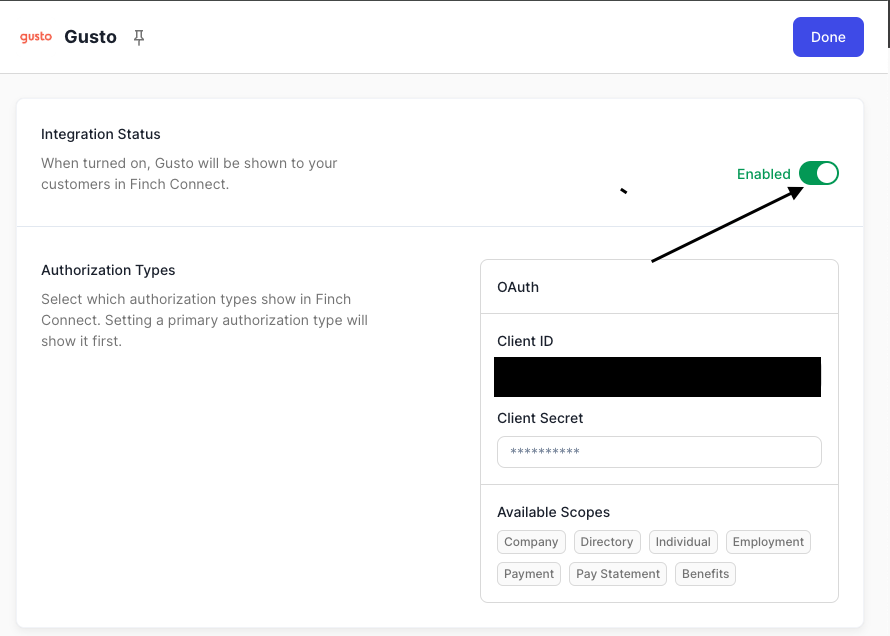The width and height of the screenshot is (890, 636).
Task: Click the Client ID label
Action: pos(525,341)
